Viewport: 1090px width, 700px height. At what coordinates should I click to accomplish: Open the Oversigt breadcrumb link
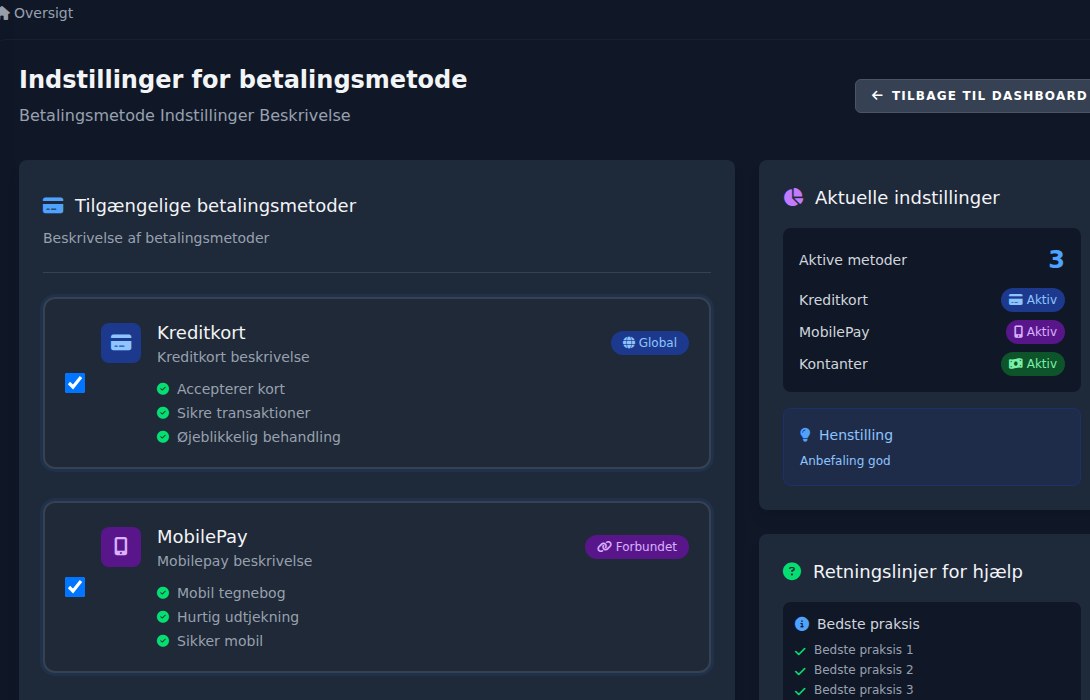43,13
